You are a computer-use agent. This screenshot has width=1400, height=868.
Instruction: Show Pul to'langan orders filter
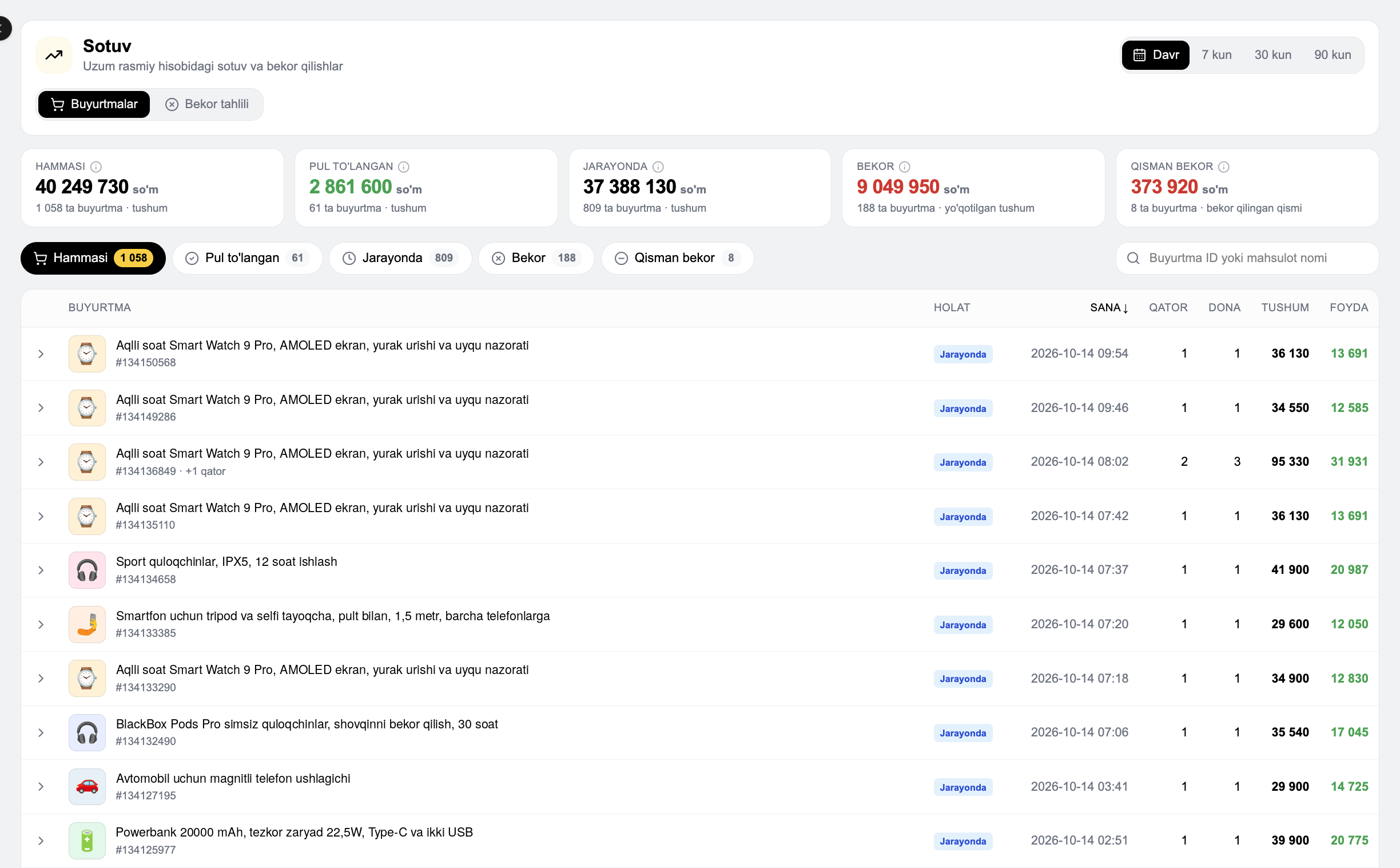click(247, 258)
